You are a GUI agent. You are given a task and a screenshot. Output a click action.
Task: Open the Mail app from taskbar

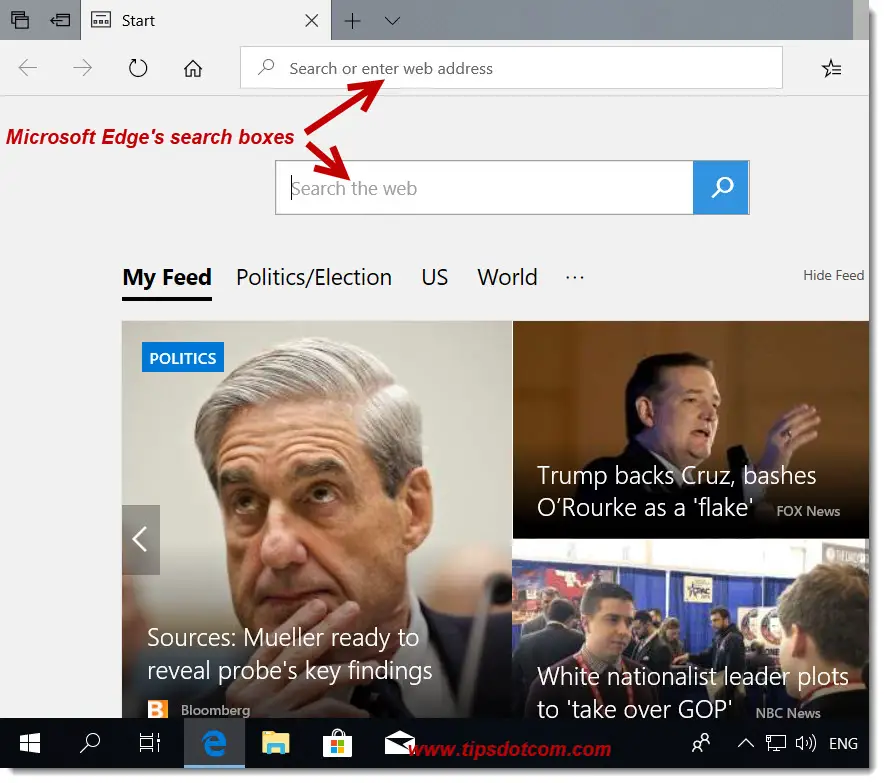pos(399,743)
